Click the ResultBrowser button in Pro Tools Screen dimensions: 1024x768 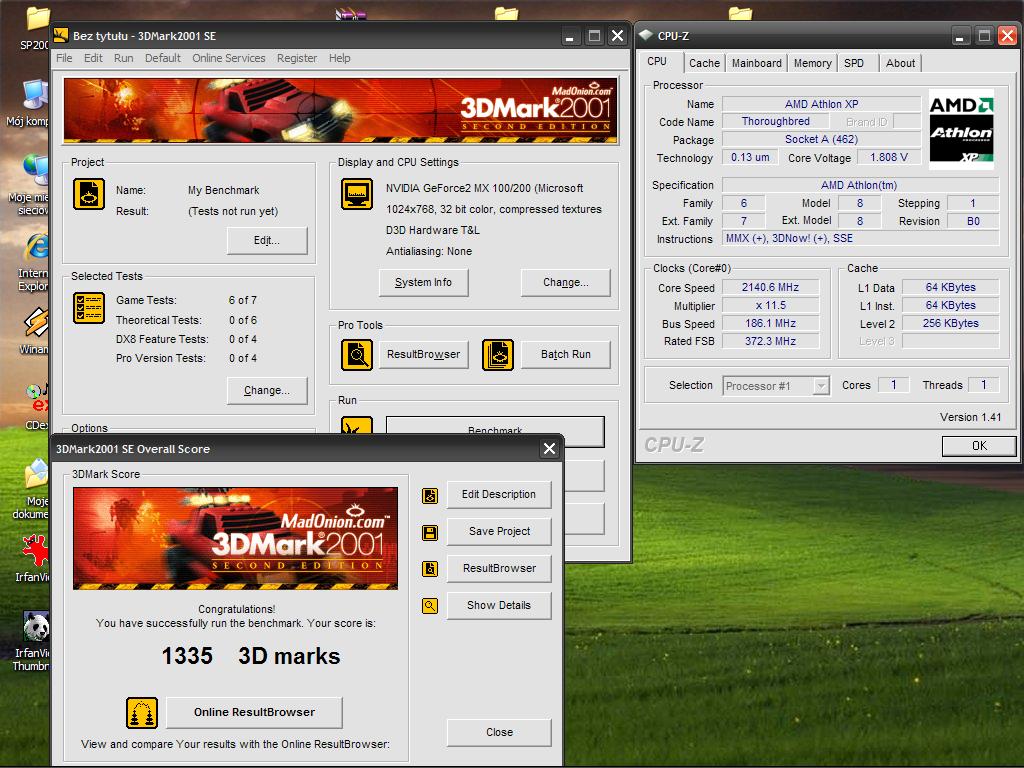[423, 355]
